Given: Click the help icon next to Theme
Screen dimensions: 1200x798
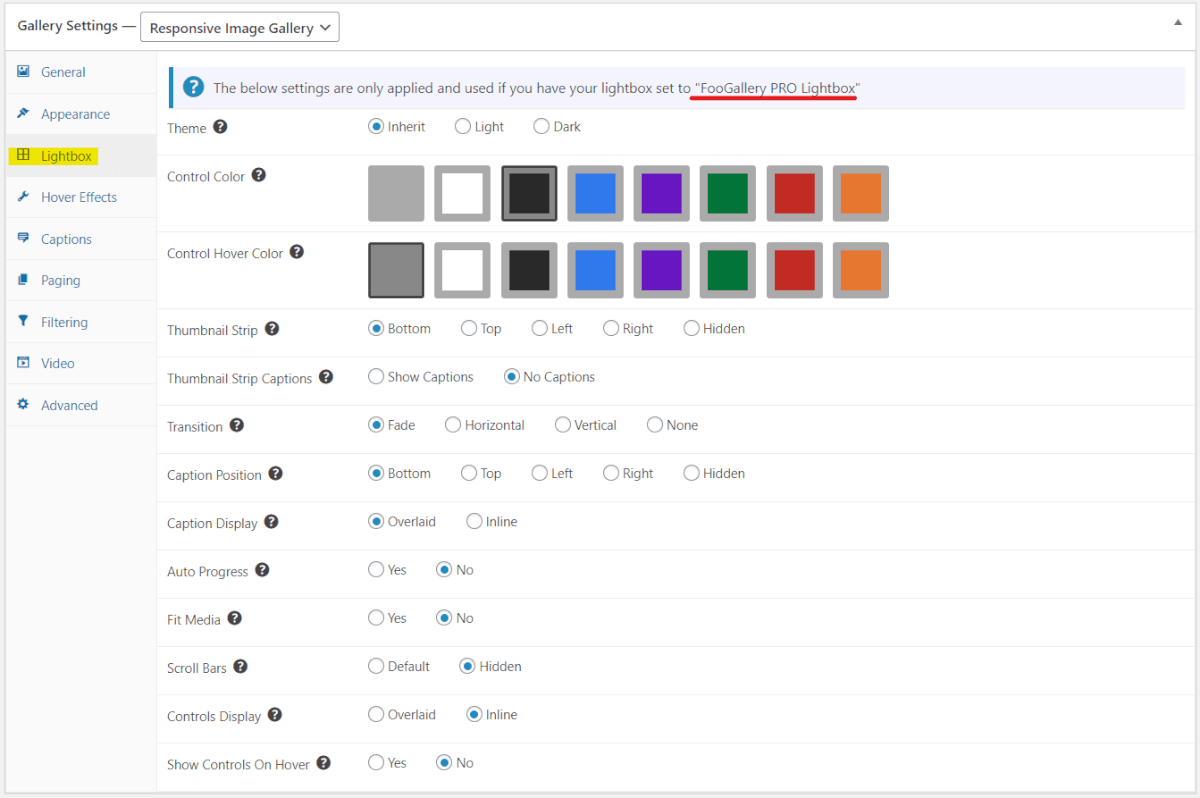Looking at the screenshot, I should click(220, 127).
